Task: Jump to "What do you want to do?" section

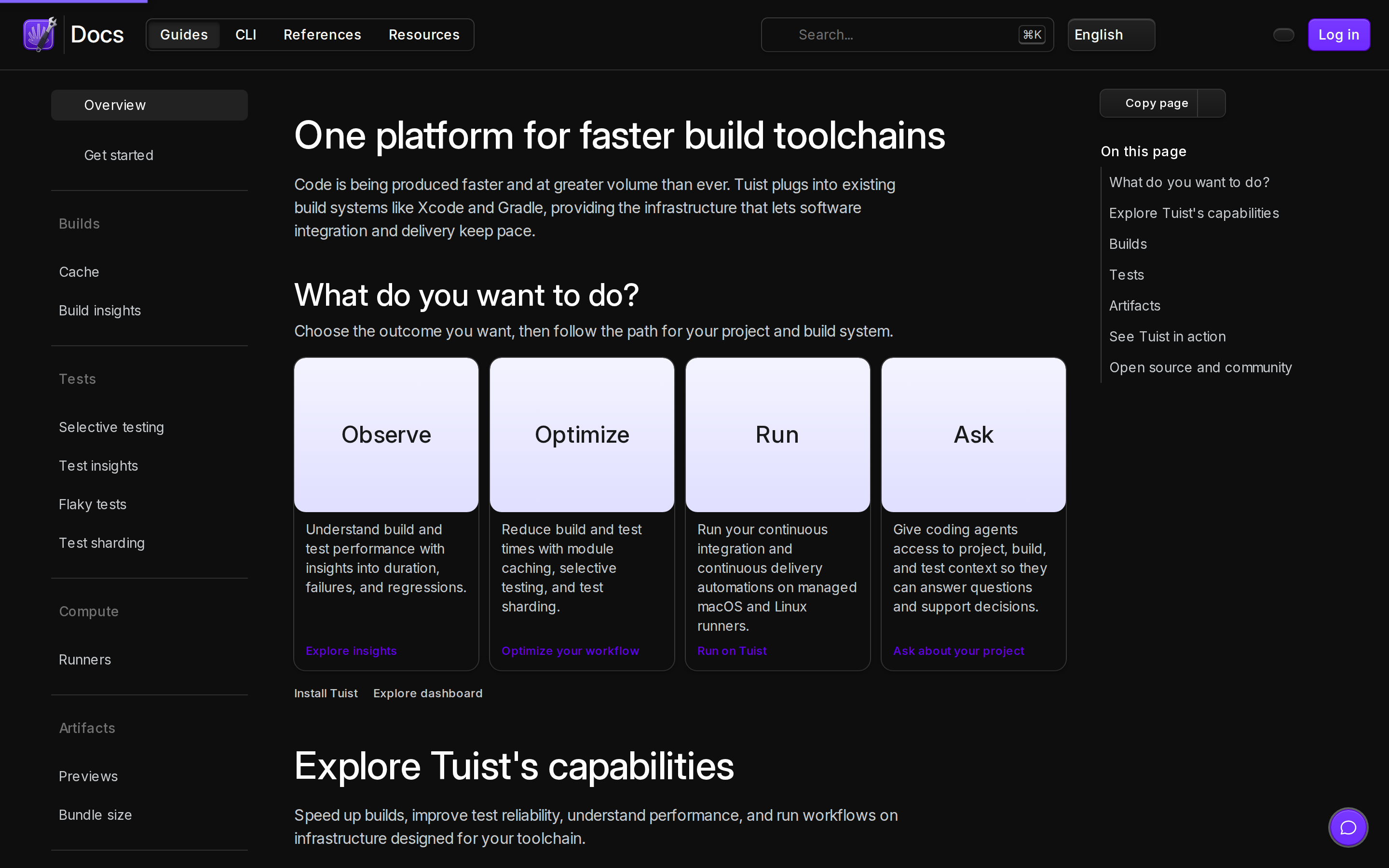Action: pos(1189,183)
